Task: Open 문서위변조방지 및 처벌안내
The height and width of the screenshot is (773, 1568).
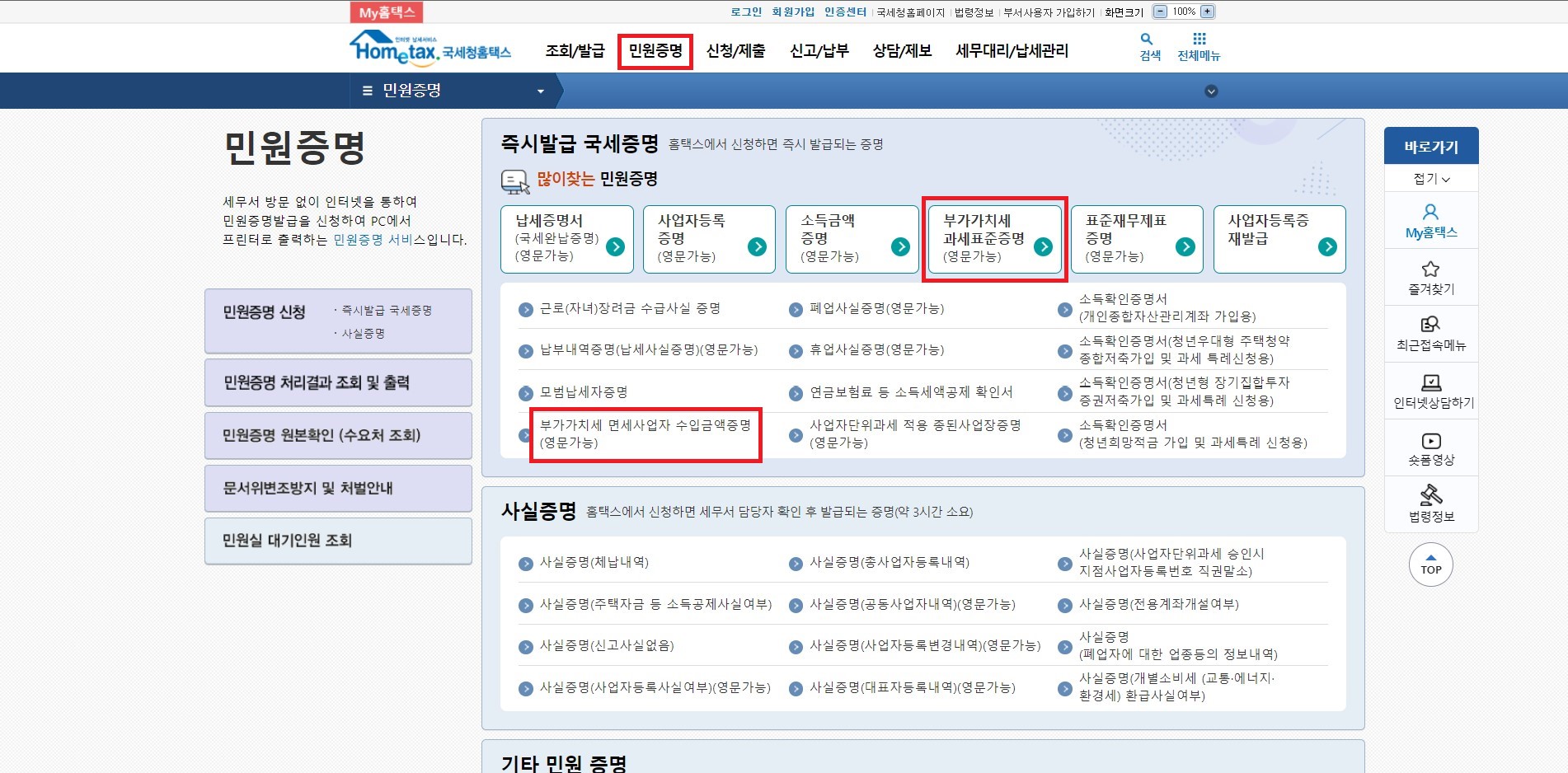Action: click(338, 488)
